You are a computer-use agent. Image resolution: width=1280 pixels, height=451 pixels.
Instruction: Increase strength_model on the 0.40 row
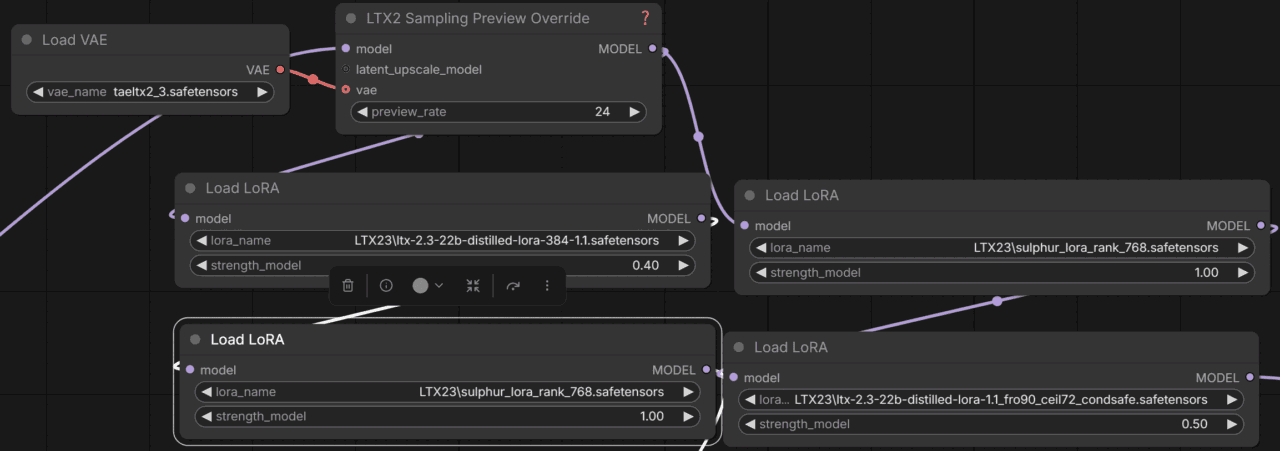[683, 266]
